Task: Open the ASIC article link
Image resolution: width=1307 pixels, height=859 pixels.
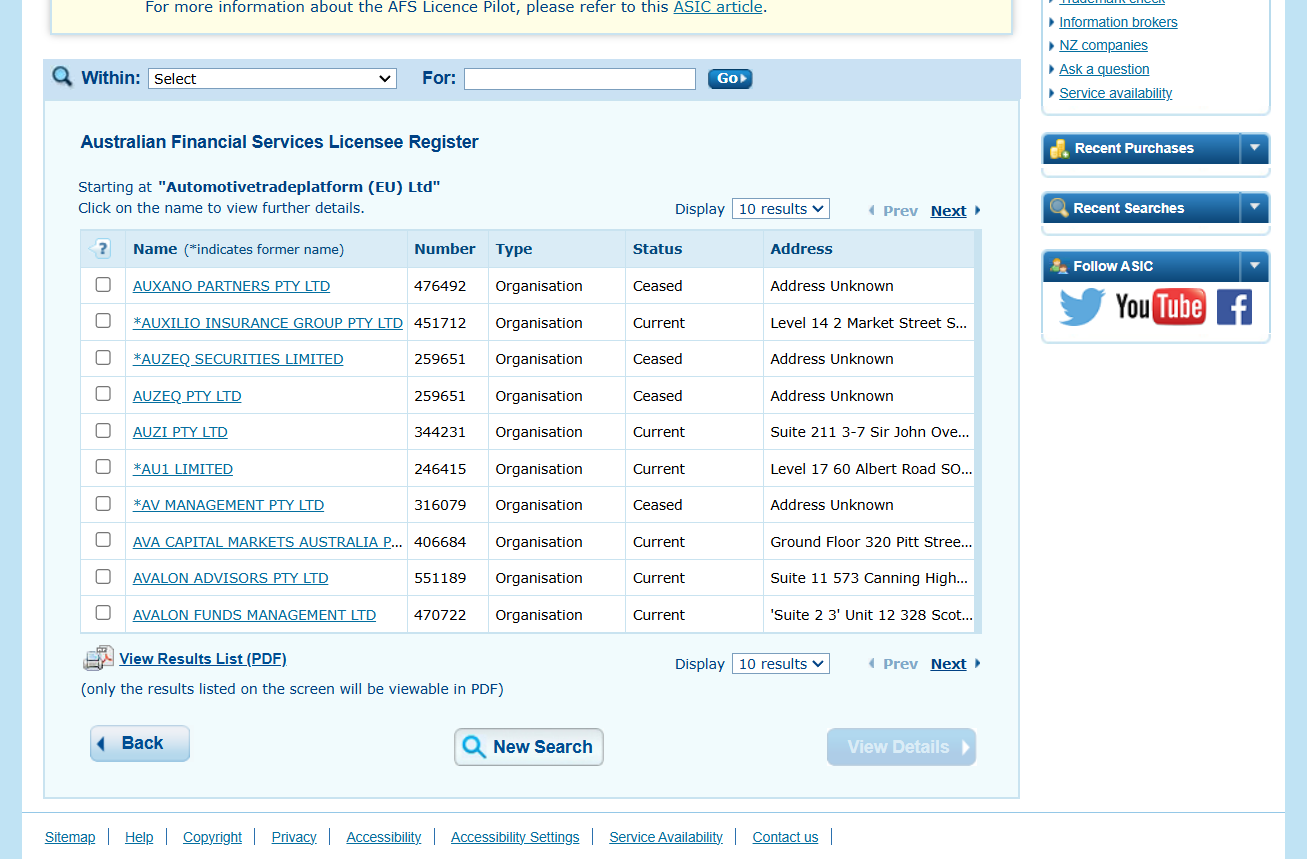Action: pyautogui.click(x=718, y=7)
